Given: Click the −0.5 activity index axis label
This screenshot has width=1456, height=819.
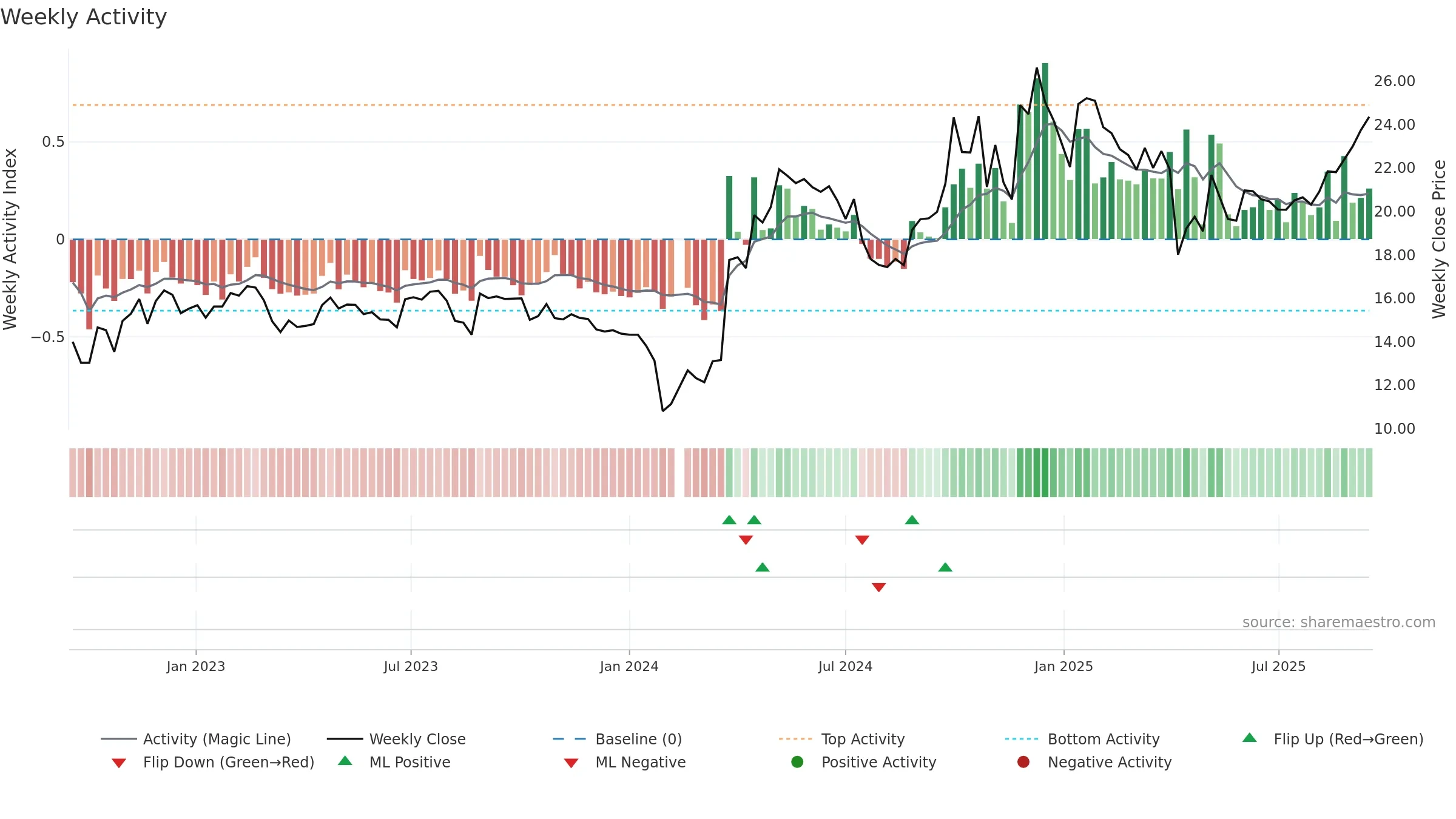Looking at the screenshot, I should tap(47, 337).
